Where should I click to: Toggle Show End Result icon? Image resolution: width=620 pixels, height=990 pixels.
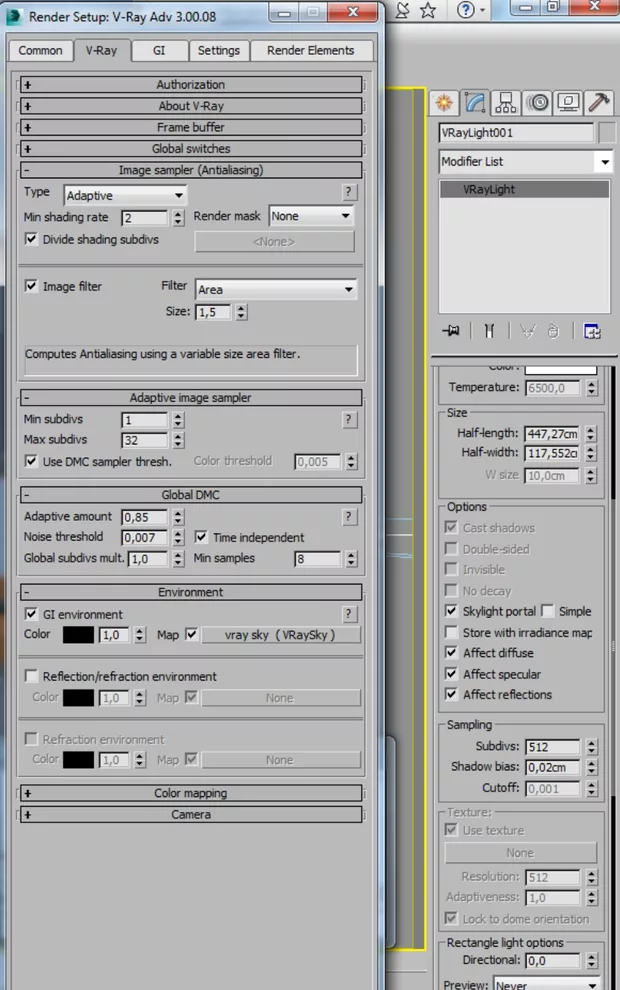(x=489, y=331)
